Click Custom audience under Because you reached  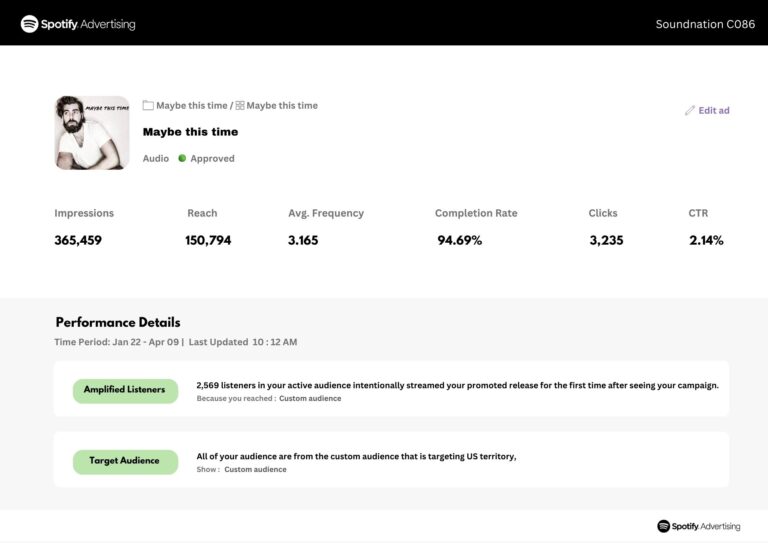pos(310,399)
